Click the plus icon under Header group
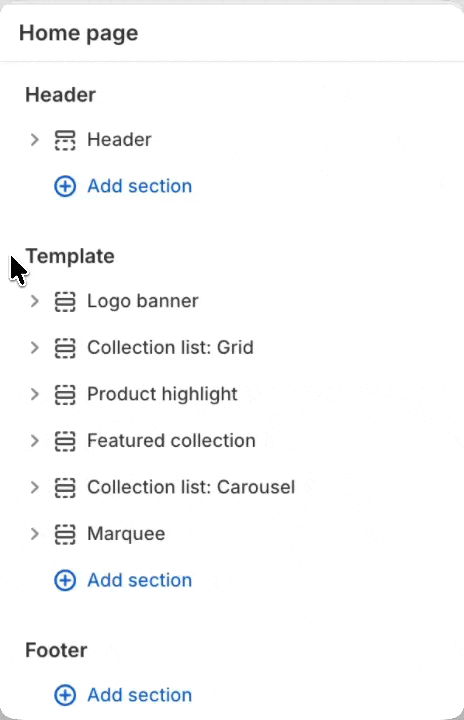 [65, 186]
